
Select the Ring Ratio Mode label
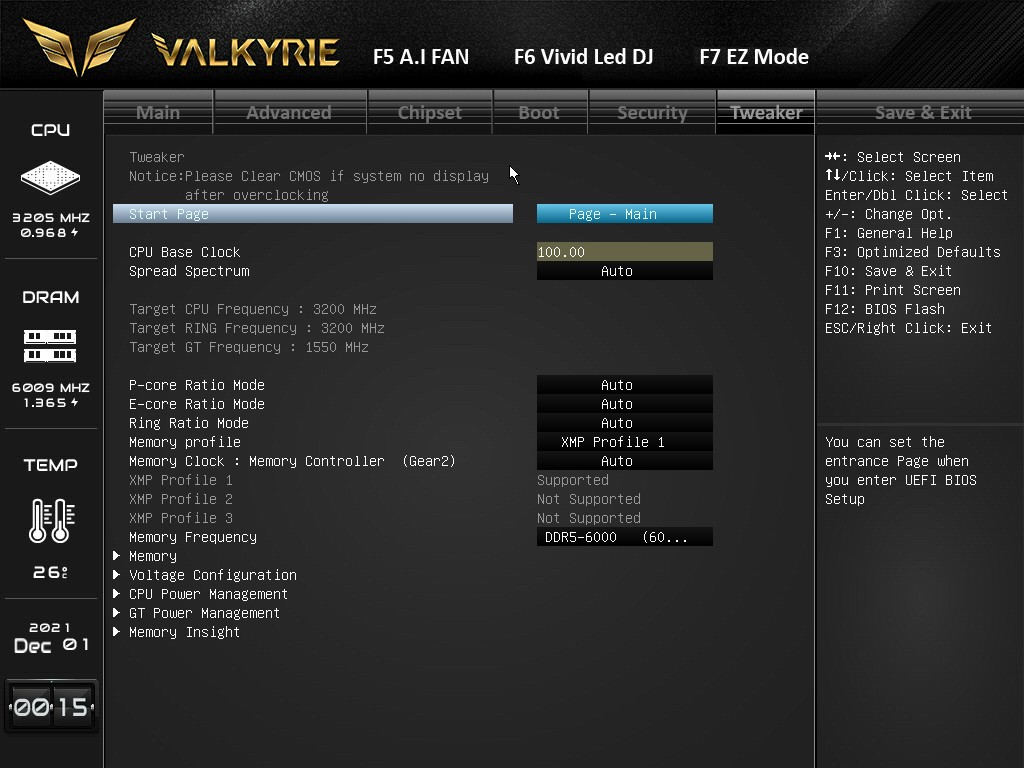point(189,423)
